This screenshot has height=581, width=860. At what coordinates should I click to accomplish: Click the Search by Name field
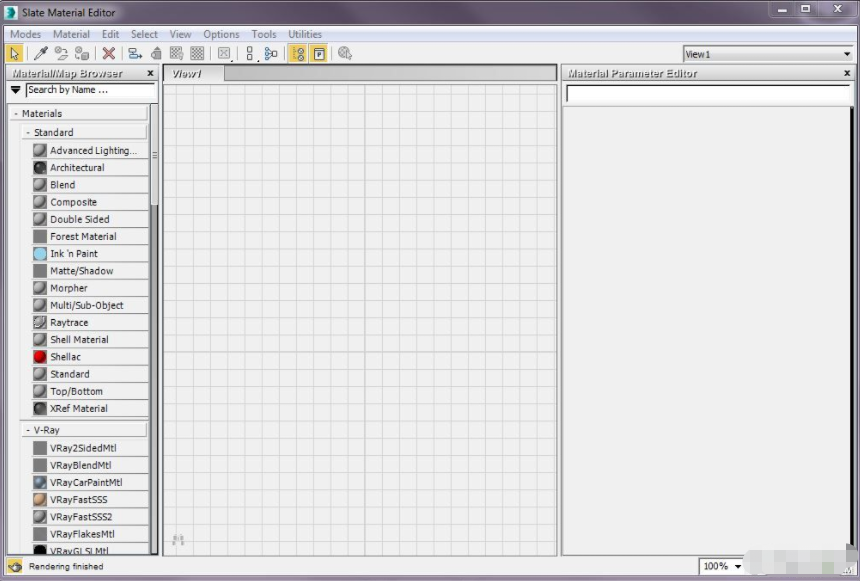point(90,90)
